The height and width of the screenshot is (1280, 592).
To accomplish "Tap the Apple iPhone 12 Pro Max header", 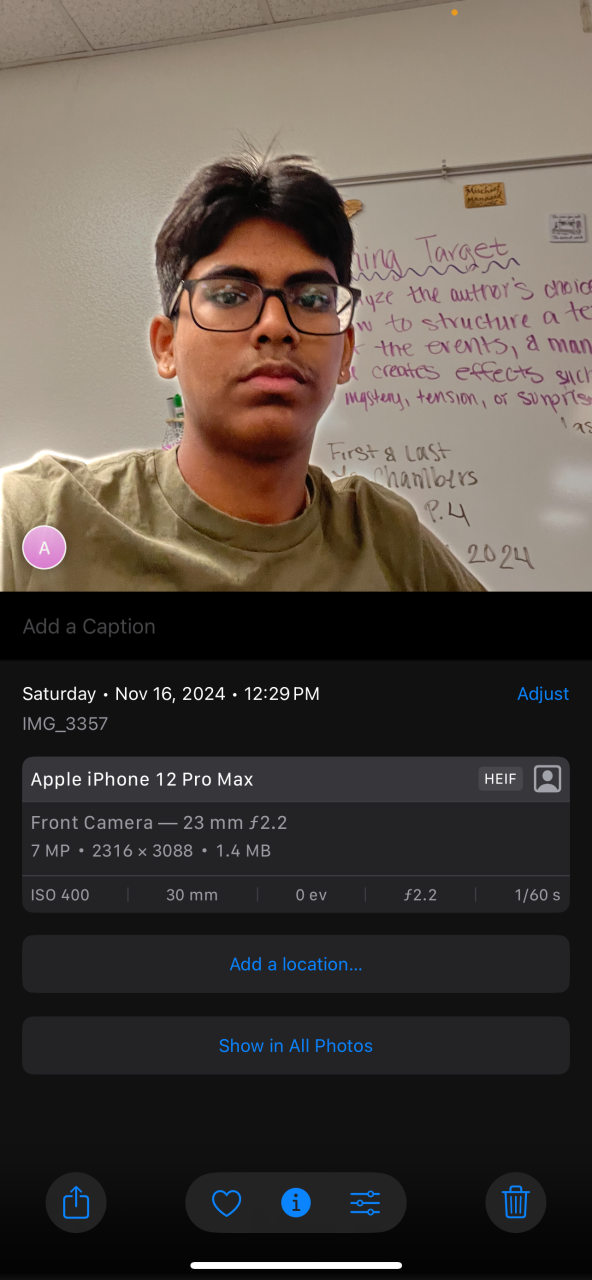I will [142, 779].
